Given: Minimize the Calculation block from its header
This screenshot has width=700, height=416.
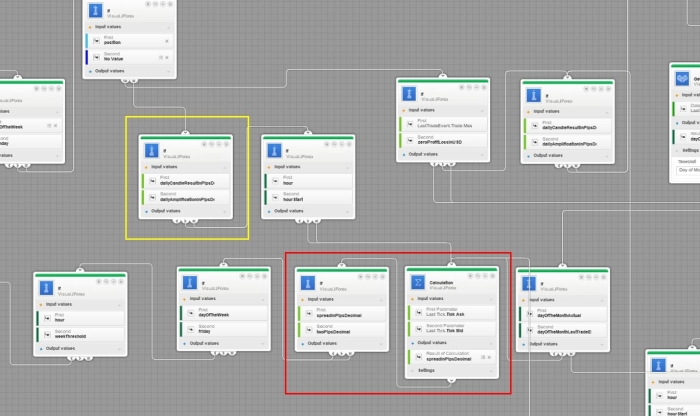Looking at the screenshot, I should pos(485,276).
